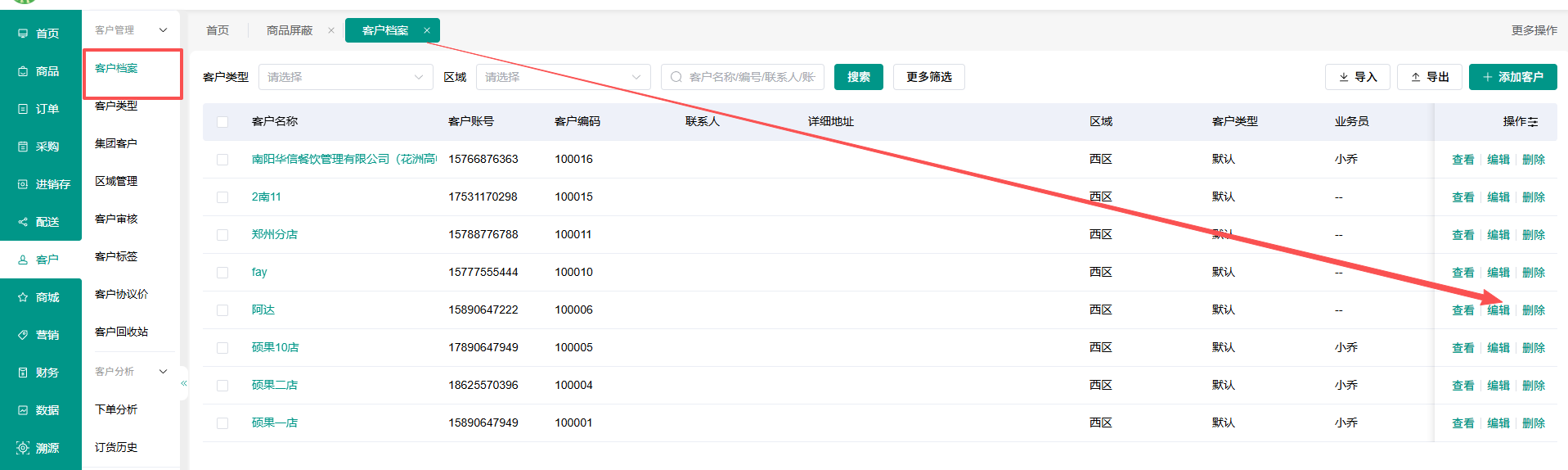Focus the 客户名称/编号/联系人 search field
Viewport: 1568px width, 470px height.
[x=743, y=77]
